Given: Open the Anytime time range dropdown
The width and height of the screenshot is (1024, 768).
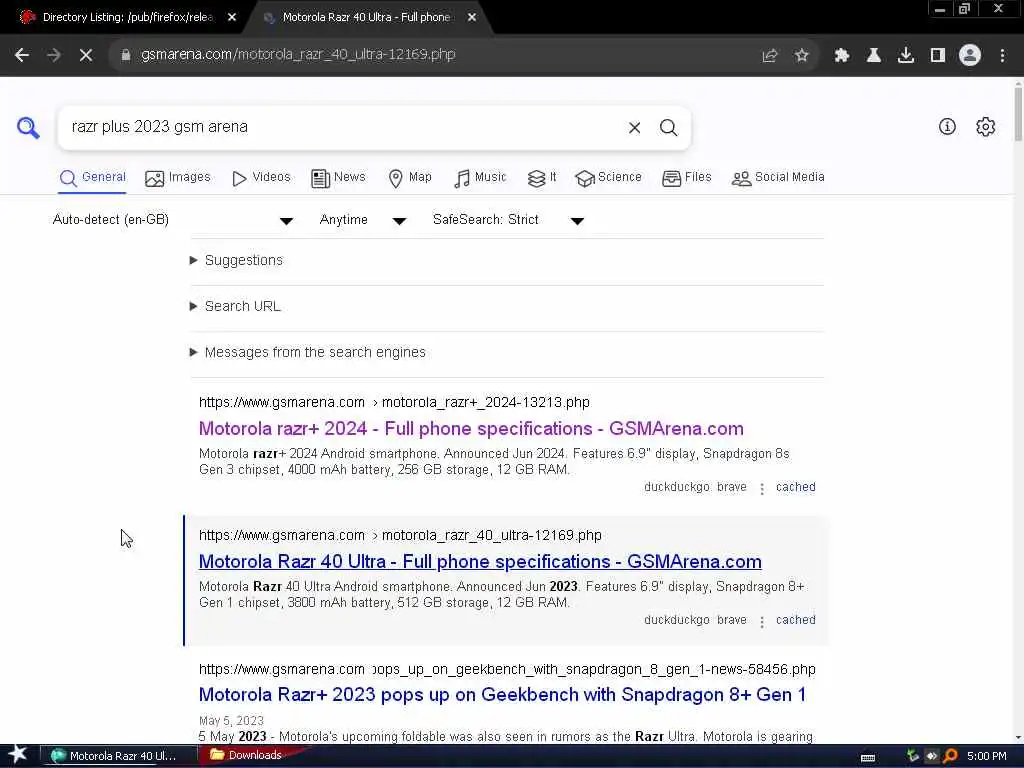Looking at the screenshot, I should coord(362,220).
